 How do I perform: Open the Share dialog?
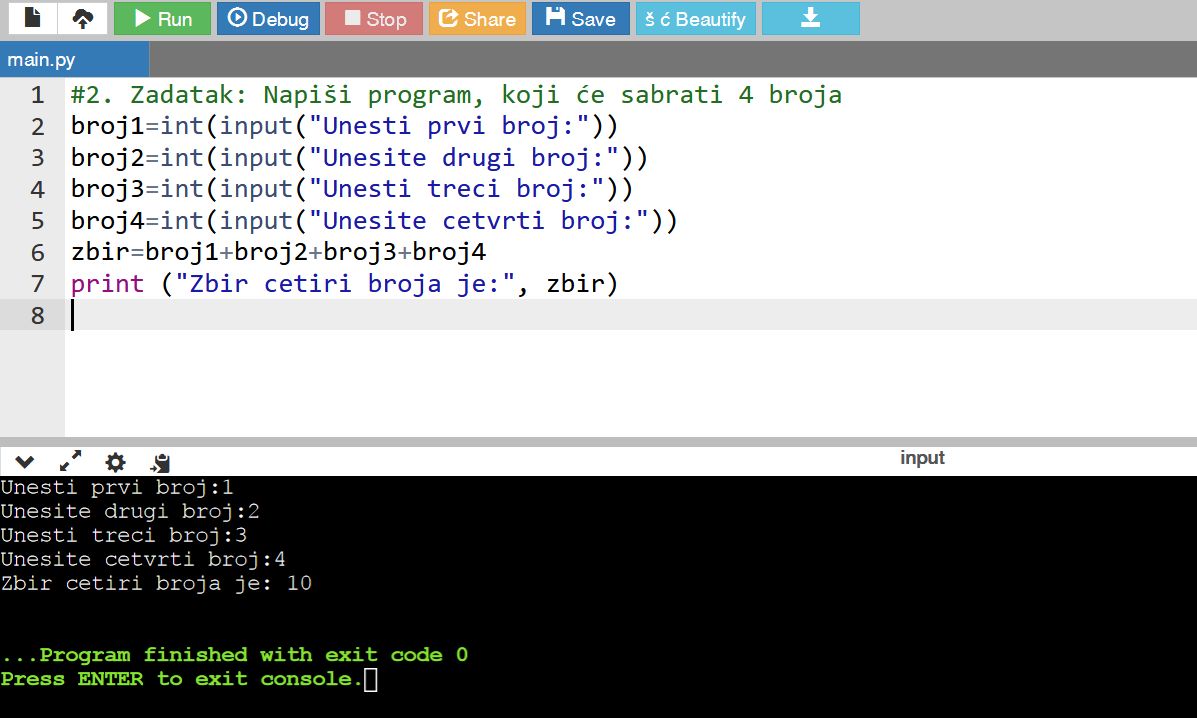[x=477, y=18]
